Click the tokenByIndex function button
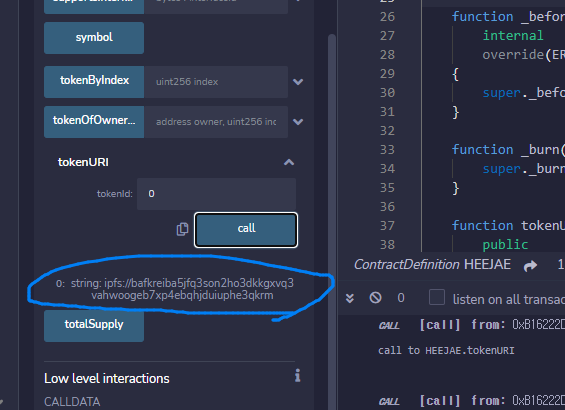Screen dimensions: 565x410 coord(94,82)
